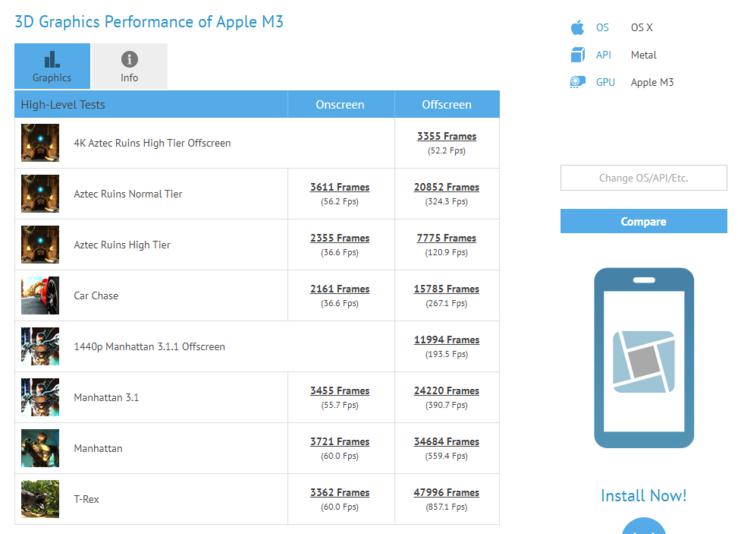738x534 pixels.
Task: Click the Info circle icon
Action: point(129,59)
